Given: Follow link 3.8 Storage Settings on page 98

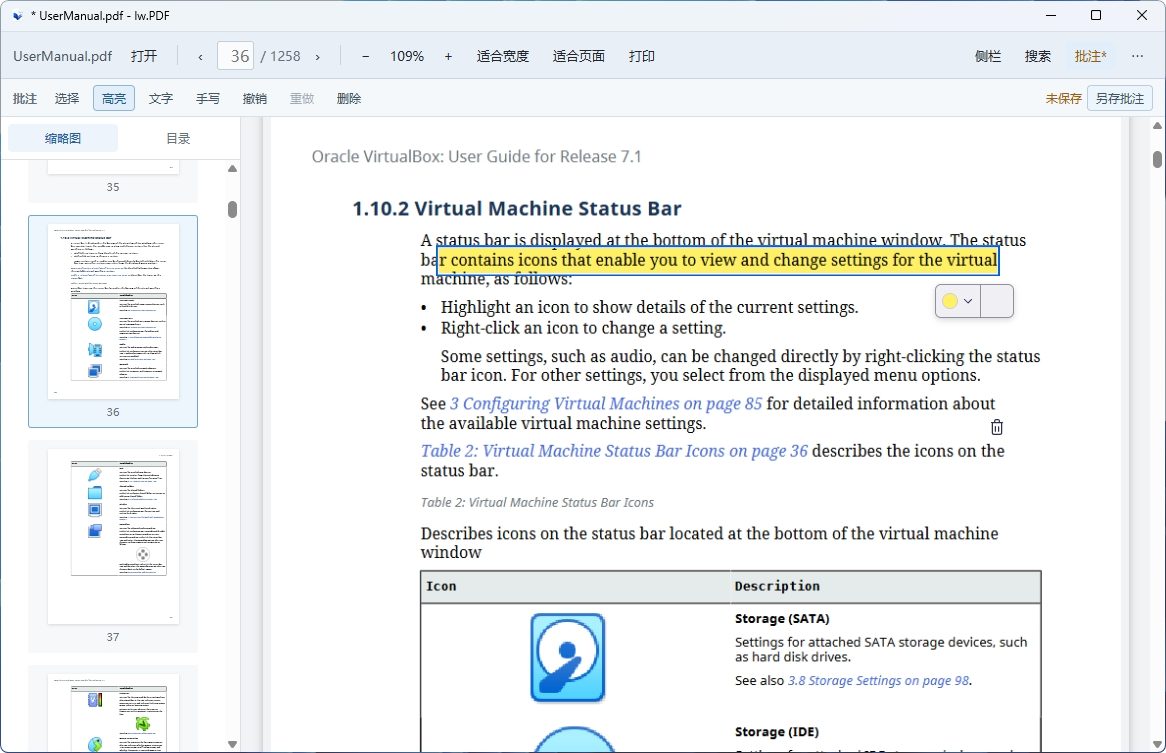Looking at the screenshot, I should [x=878, y=681].
